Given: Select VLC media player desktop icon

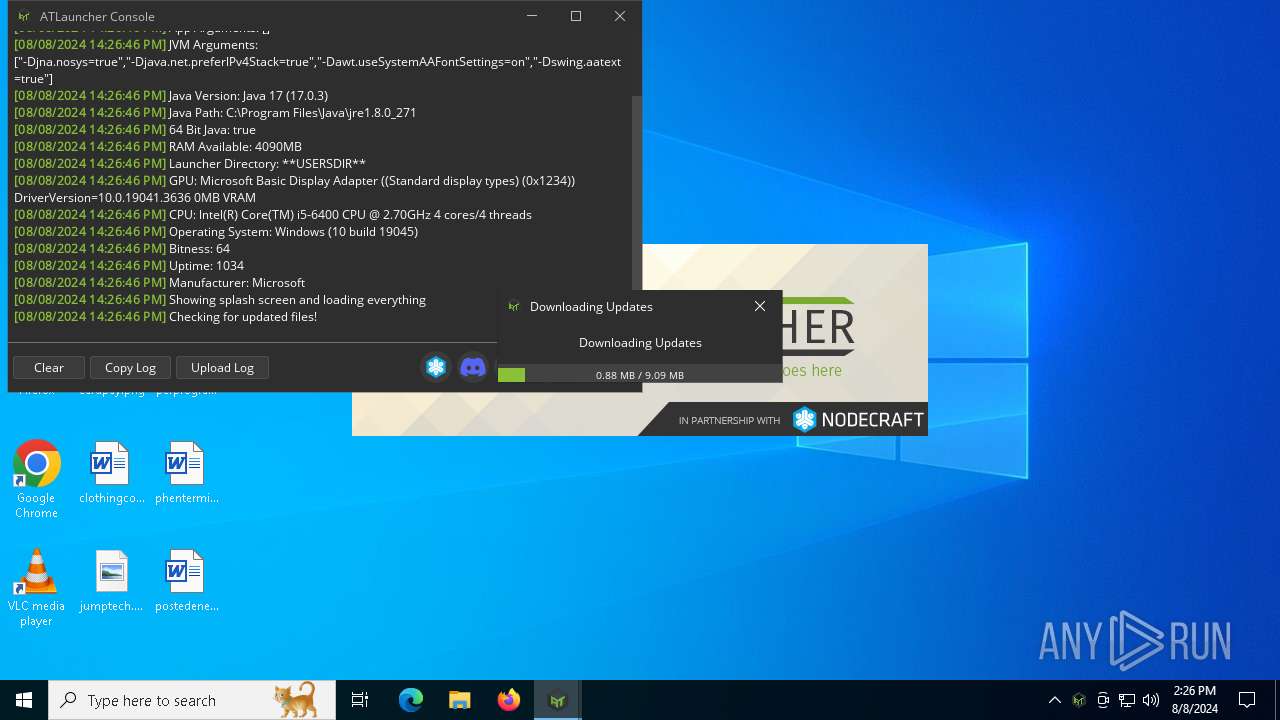Looking at the screenshot, I should coord(36,588).
